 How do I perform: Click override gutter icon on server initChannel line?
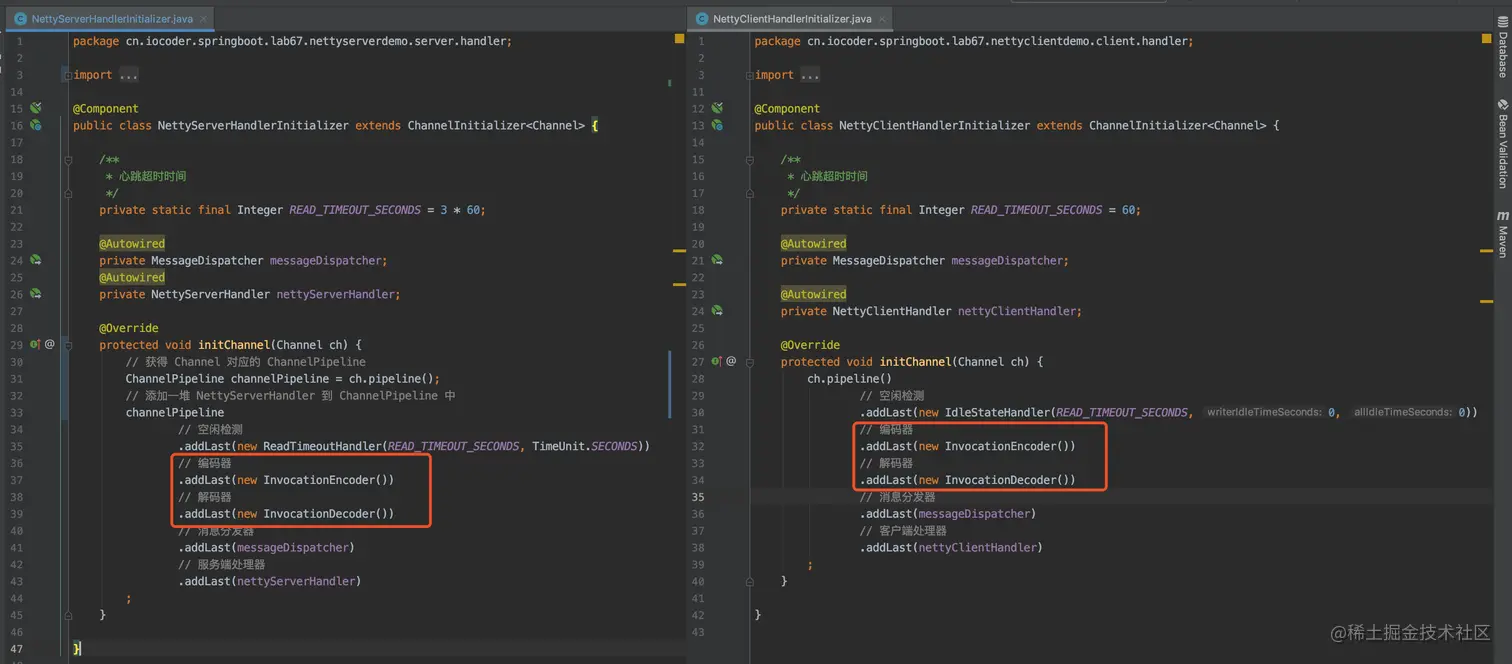point(35,344)
